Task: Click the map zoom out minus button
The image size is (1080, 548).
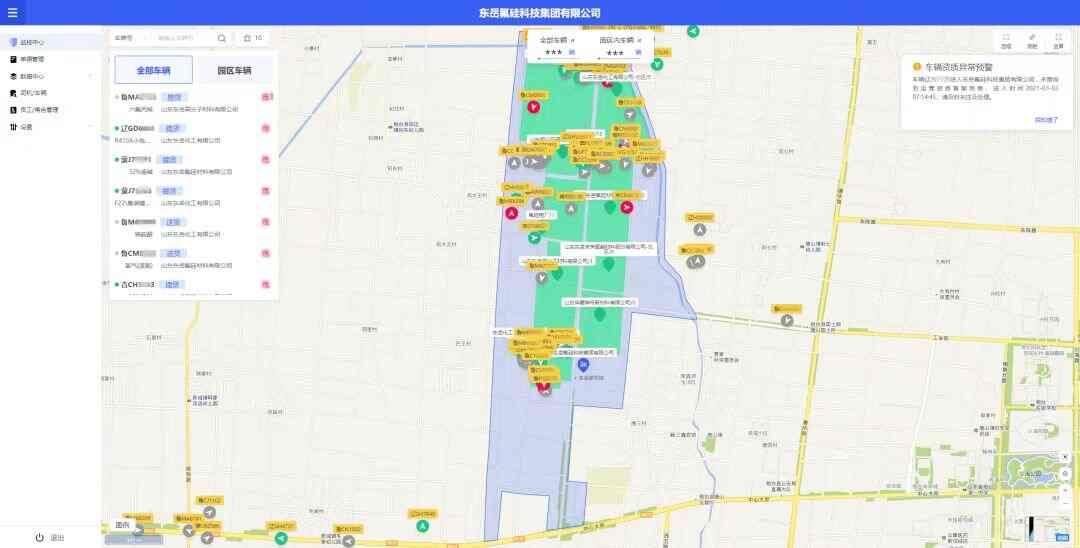Action: (x=1066, y=506)
